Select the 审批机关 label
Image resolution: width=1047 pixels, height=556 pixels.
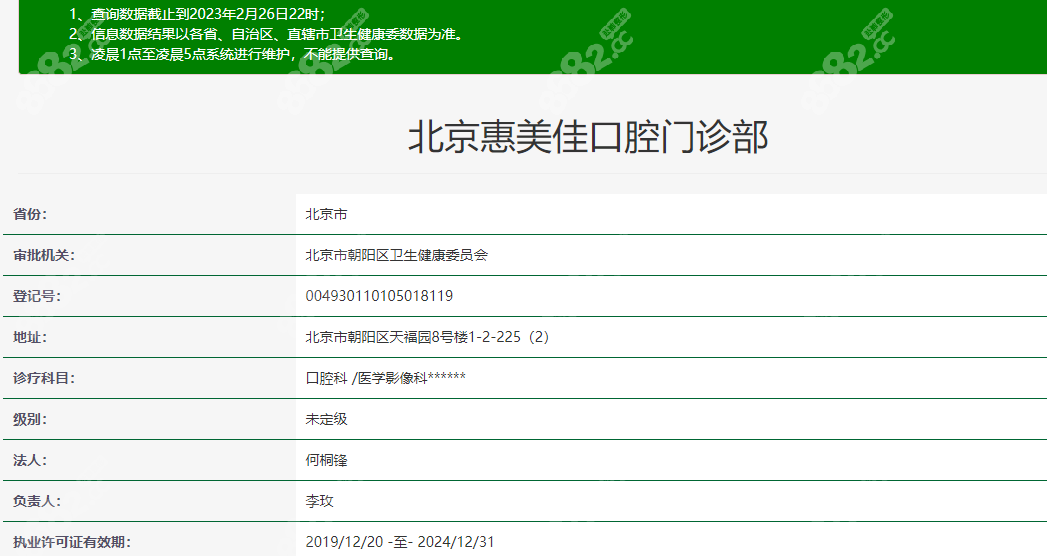click(x=44, y=255)
